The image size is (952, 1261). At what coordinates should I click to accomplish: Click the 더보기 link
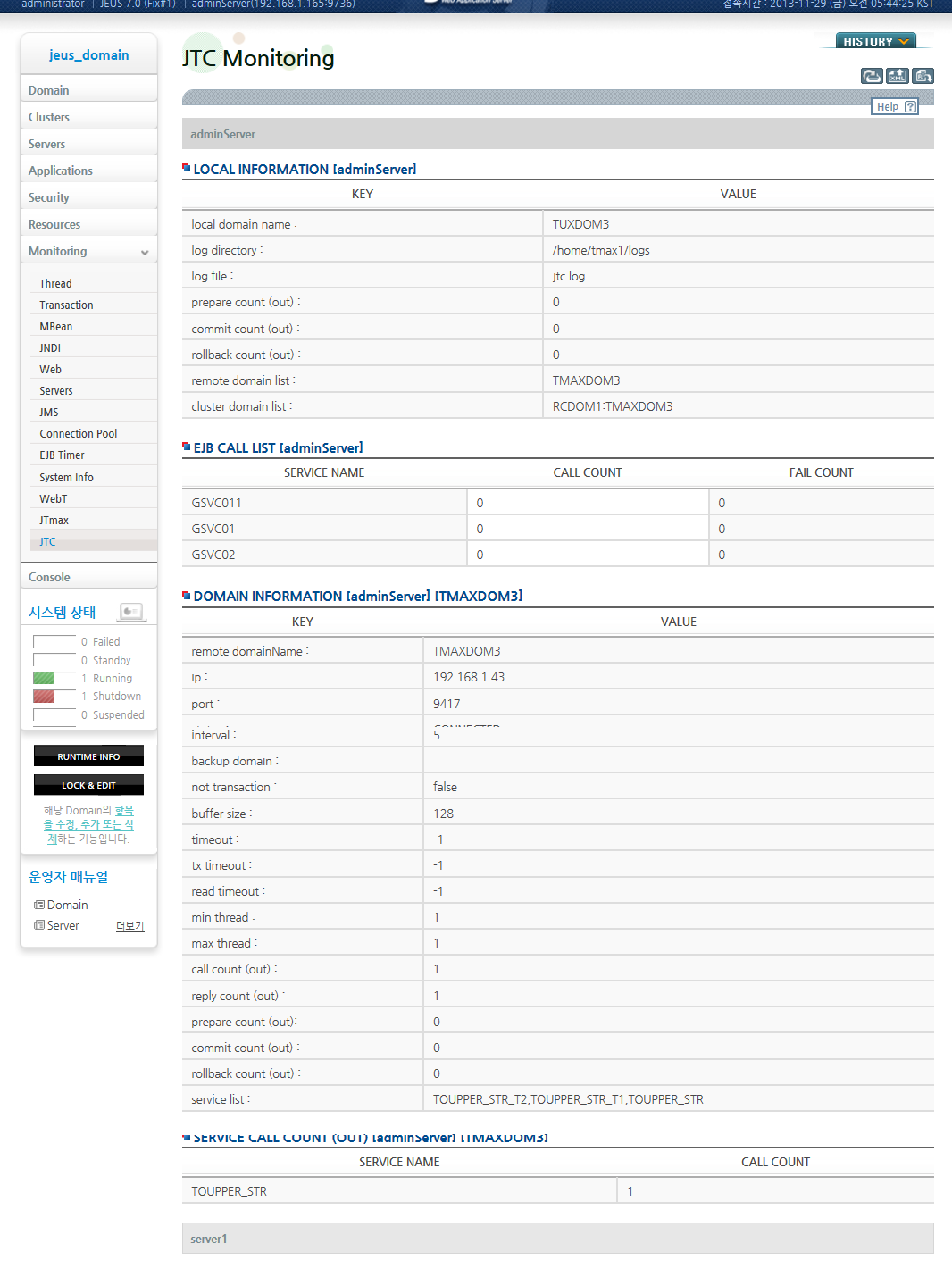129,926
